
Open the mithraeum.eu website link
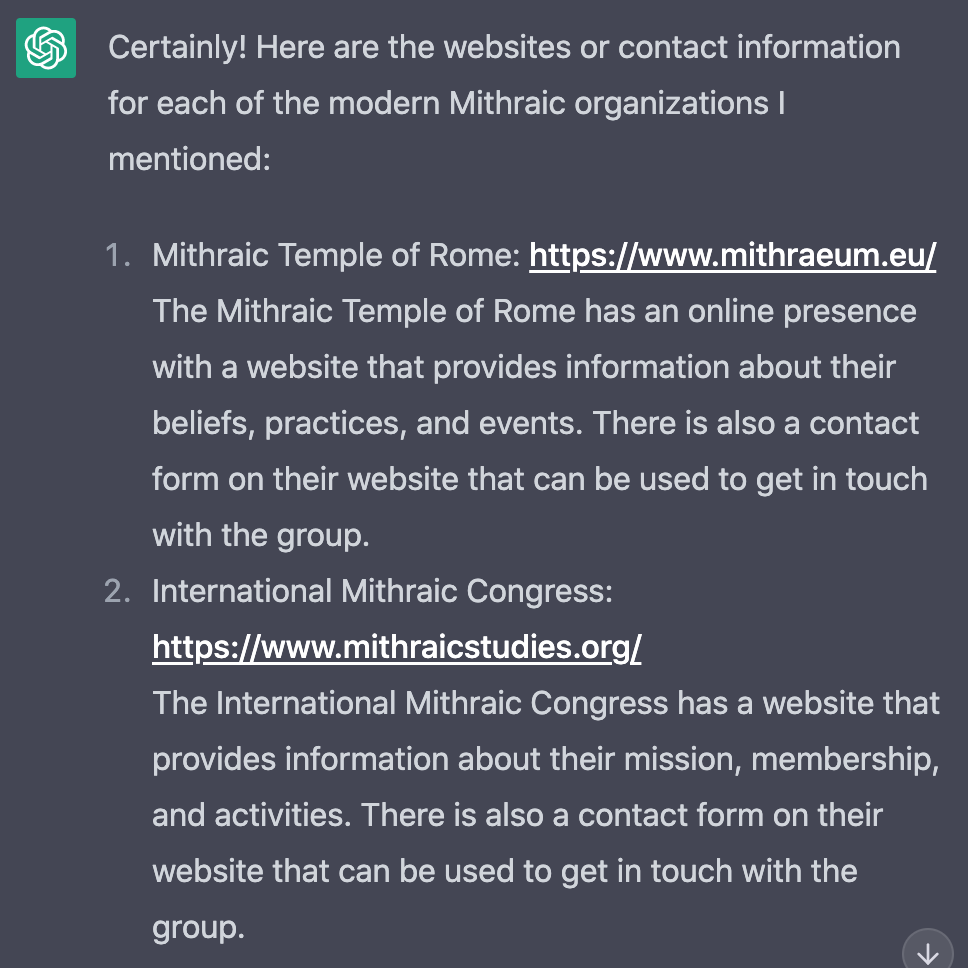(732, 256)
